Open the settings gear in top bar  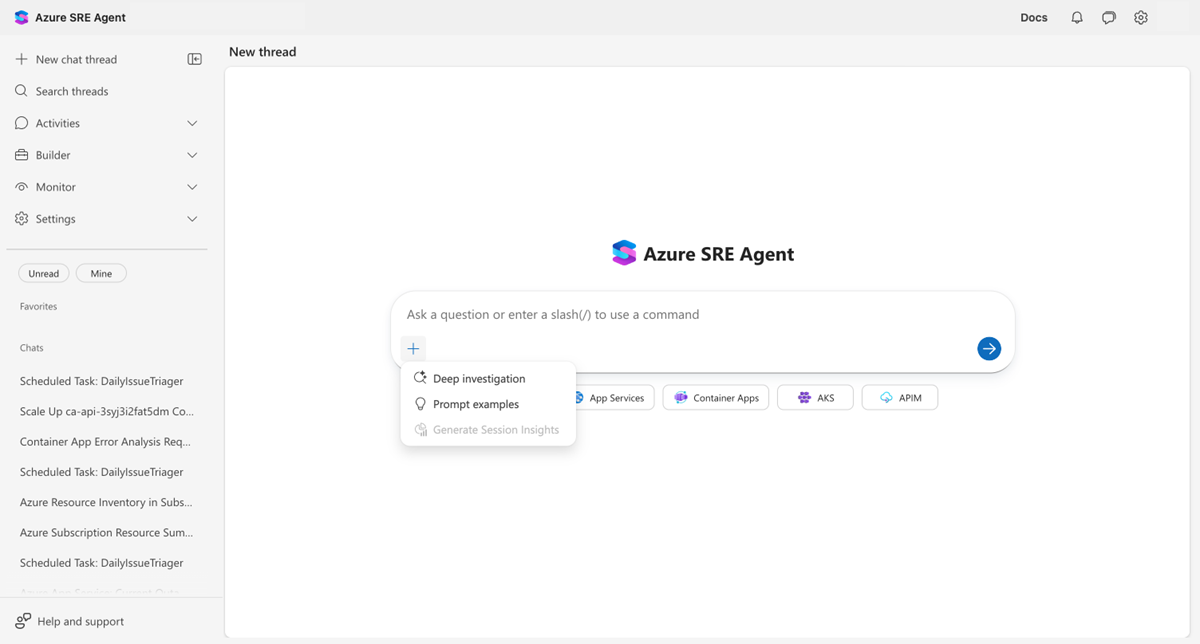tap(1141, 18)
